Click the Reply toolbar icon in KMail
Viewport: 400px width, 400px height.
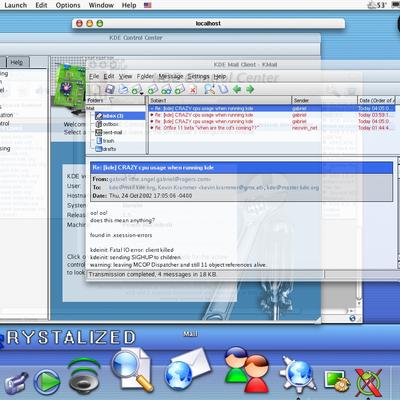(x=153, y=89)
